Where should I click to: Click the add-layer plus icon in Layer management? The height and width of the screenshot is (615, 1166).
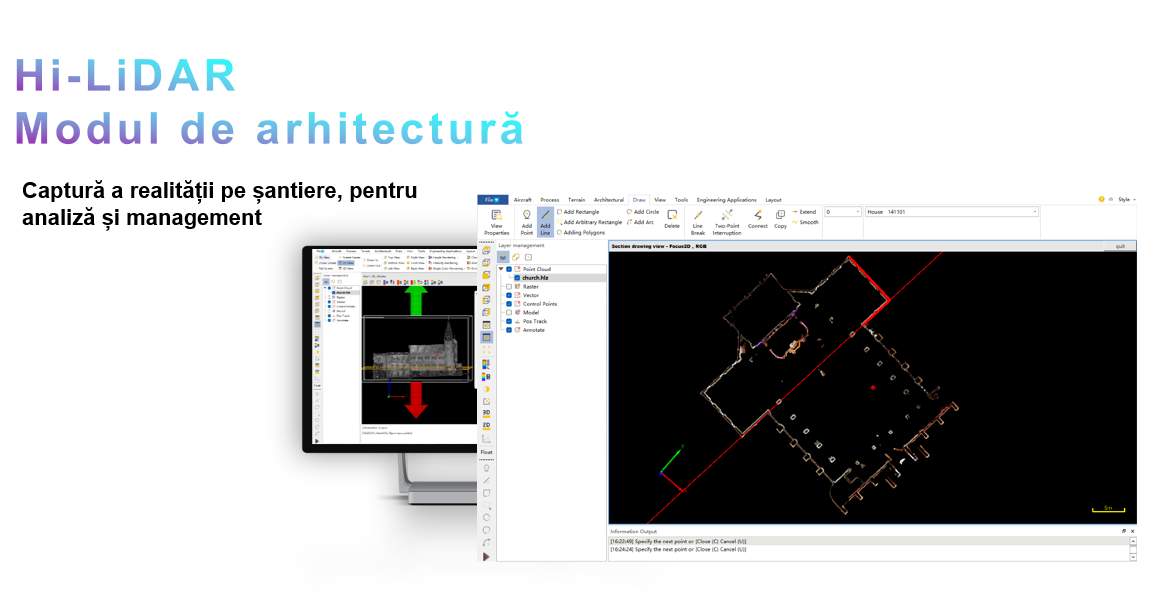[x=529, y=257]
